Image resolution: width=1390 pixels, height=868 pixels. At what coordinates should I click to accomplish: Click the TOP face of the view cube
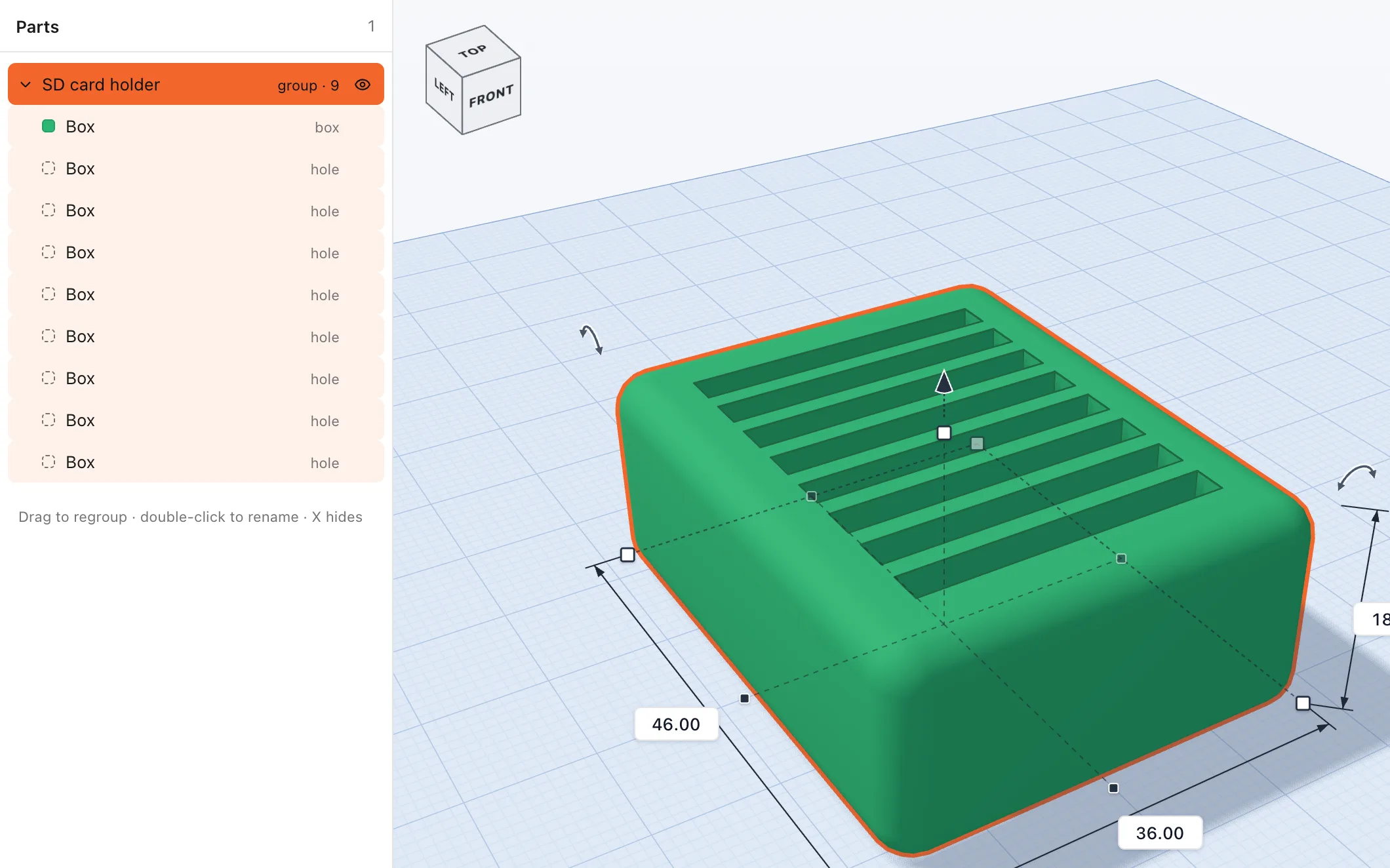click(x=473, y=51)
